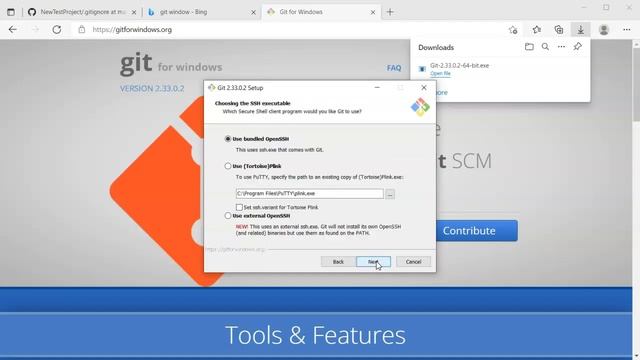Viewport: 640px width, 360px height.
Task: Search downloads in the Downloads panel
Action: tap(545, 47)
